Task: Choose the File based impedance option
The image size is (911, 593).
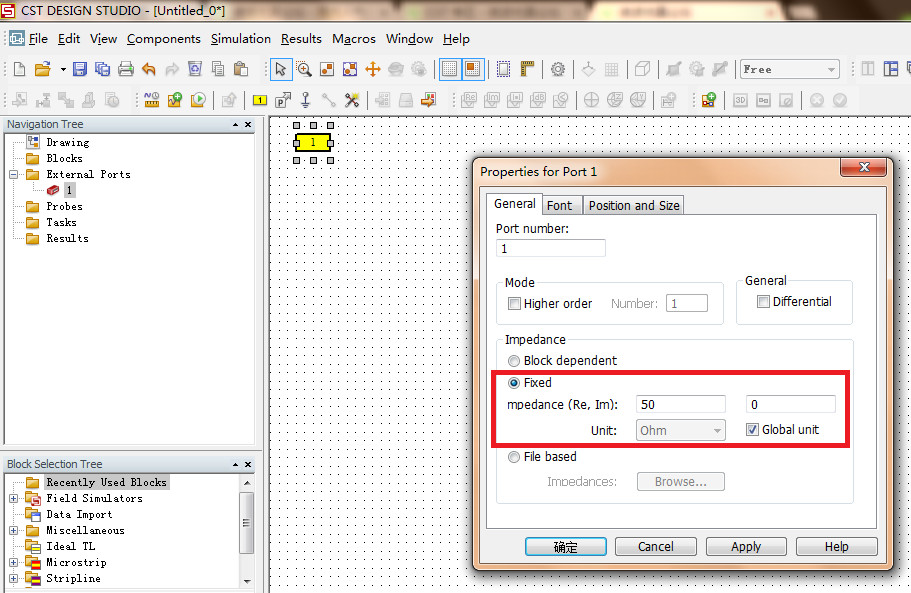Action: coord(514,457)
